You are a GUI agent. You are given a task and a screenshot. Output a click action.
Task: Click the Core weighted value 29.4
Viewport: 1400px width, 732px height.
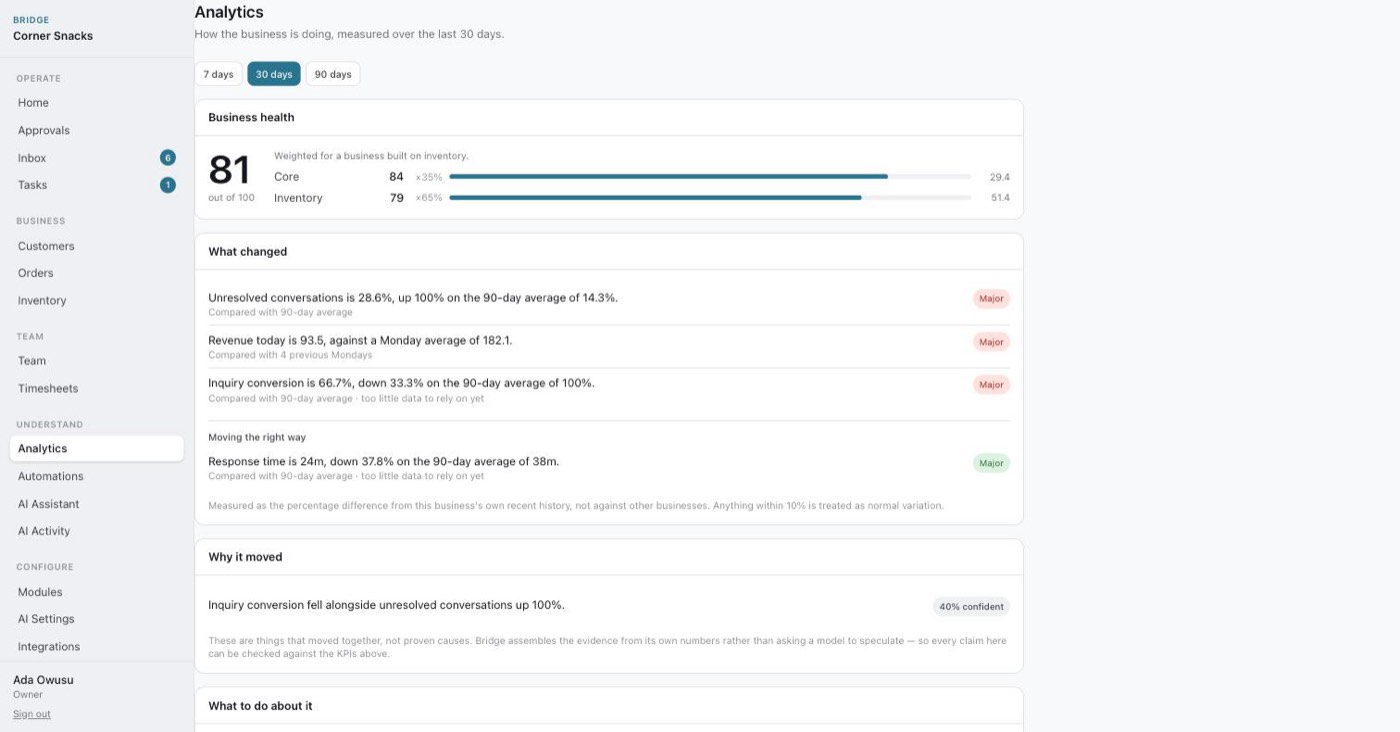[x=999, y=177]
